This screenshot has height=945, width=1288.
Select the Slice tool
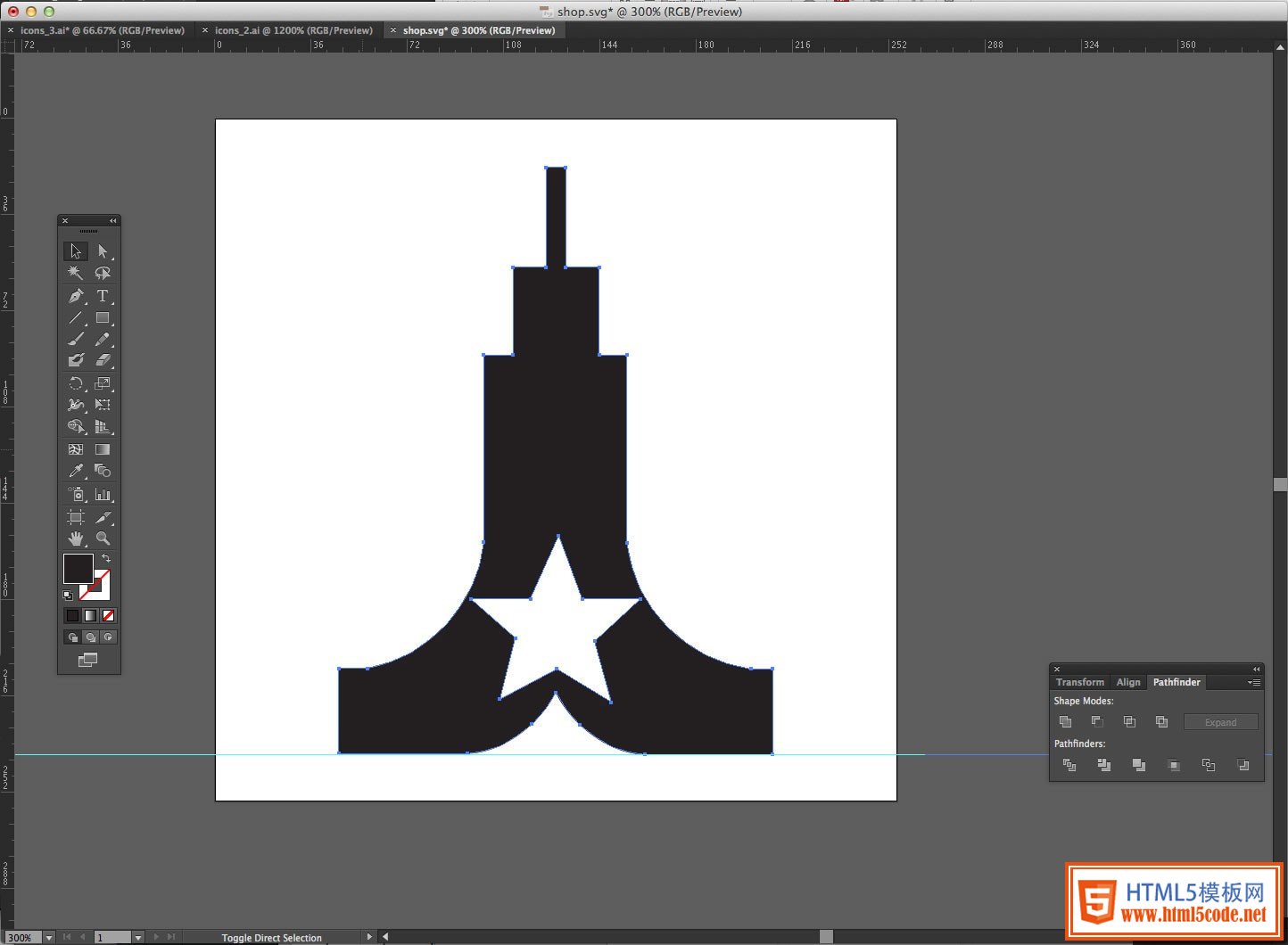tap(103, 517)
